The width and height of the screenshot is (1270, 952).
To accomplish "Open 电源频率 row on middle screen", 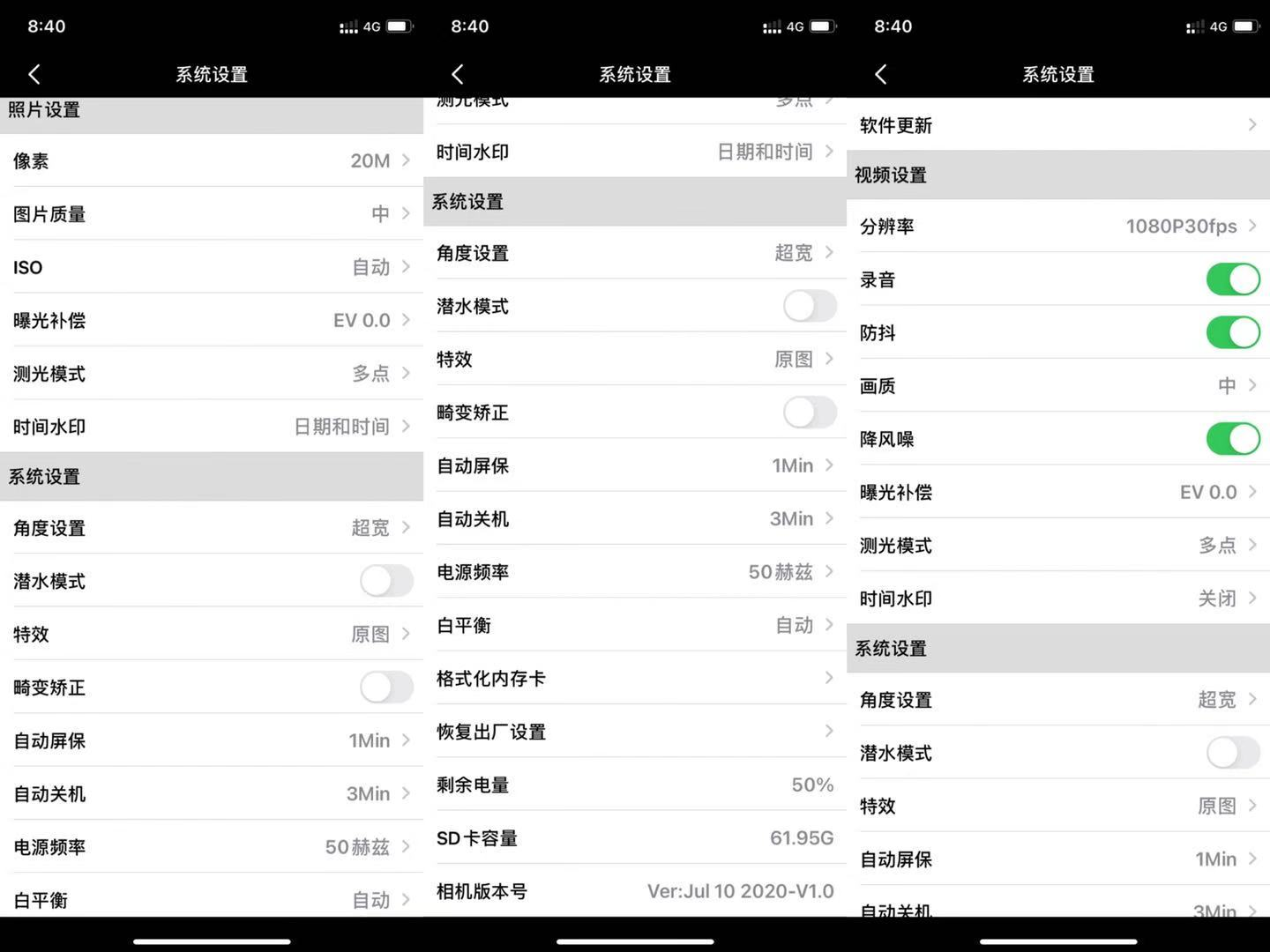I will (x=635, y=572).
